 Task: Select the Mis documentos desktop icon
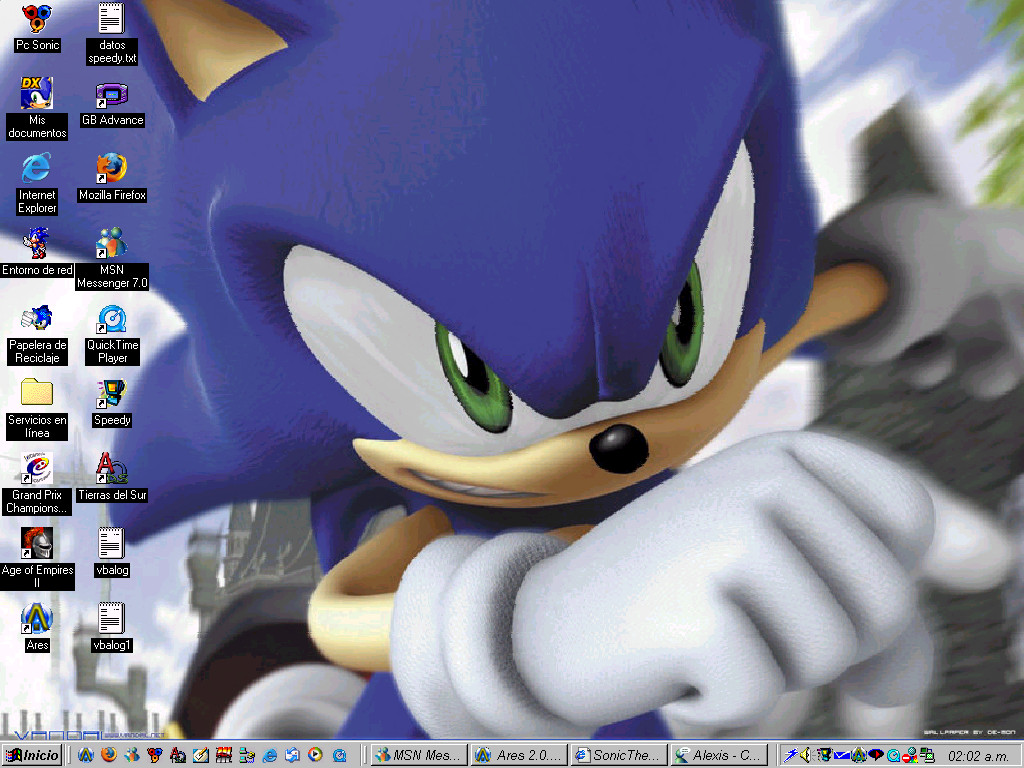[x=37, y=108]
